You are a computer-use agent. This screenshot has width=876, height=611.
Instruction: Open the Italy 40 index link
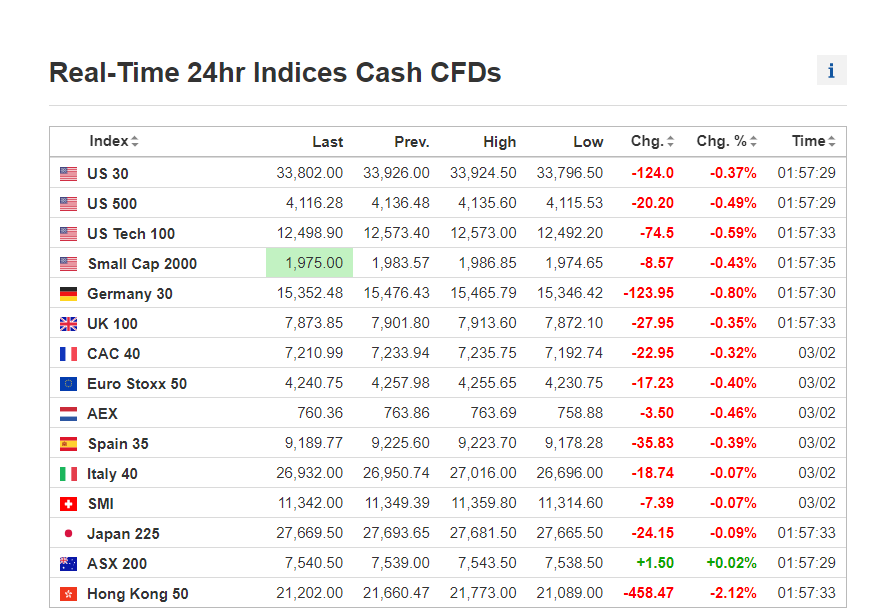pyautogui.click(x=112, y=474)
